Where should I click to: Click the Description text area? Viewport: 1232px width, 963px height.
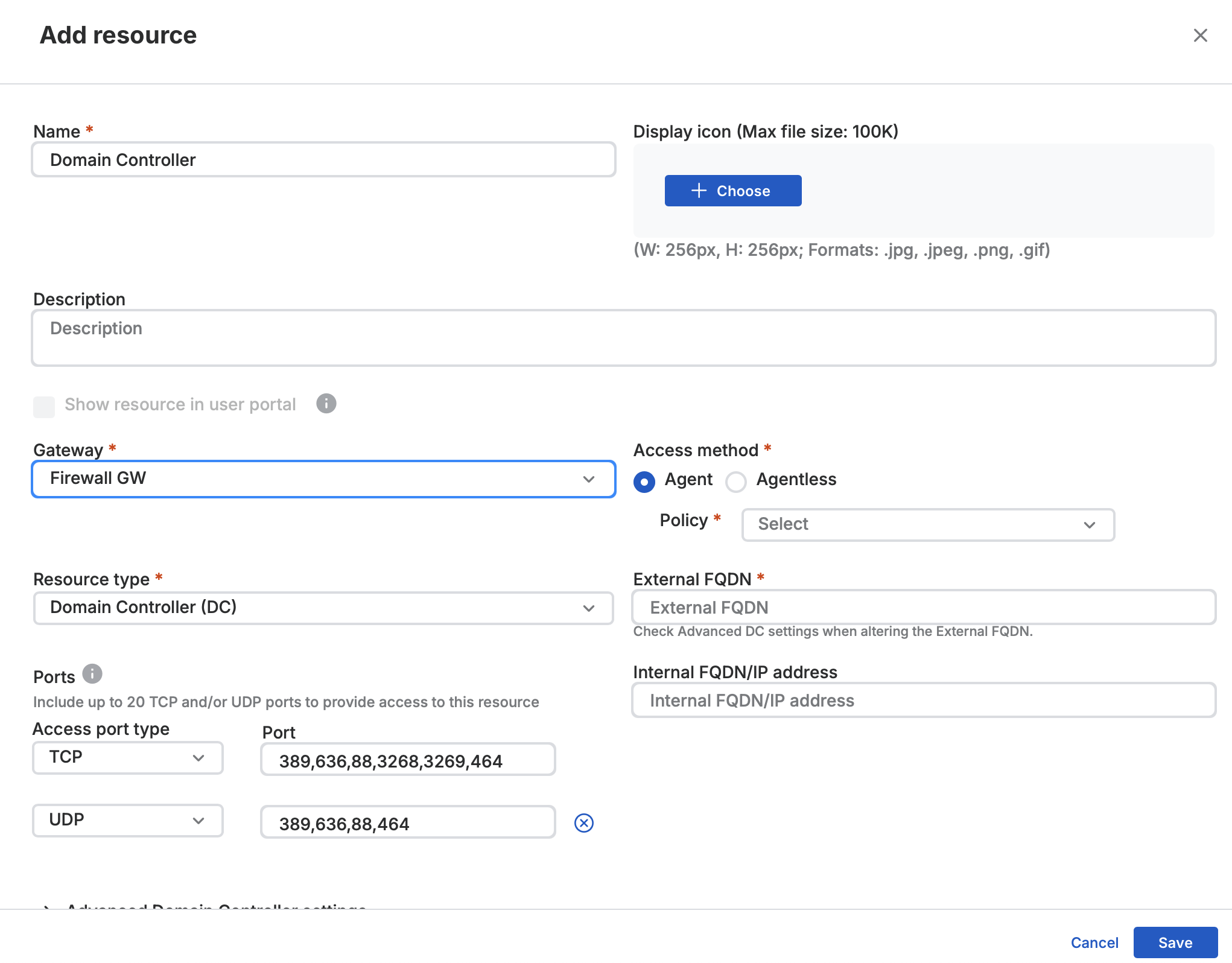[623, 338]
